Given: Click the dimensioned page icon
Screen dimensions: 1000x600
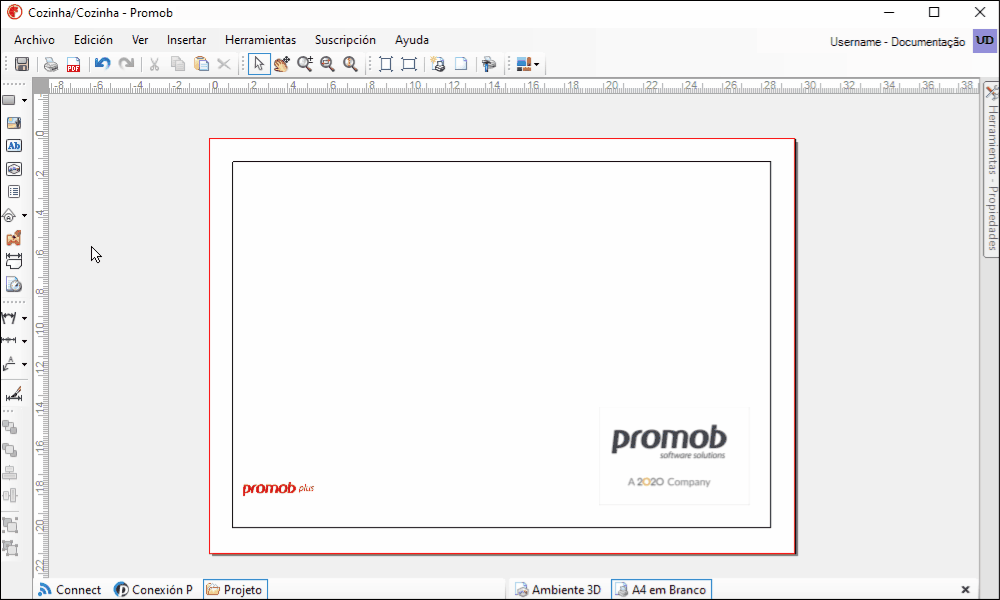Looking at the screenshot, I should coord(13,261).
